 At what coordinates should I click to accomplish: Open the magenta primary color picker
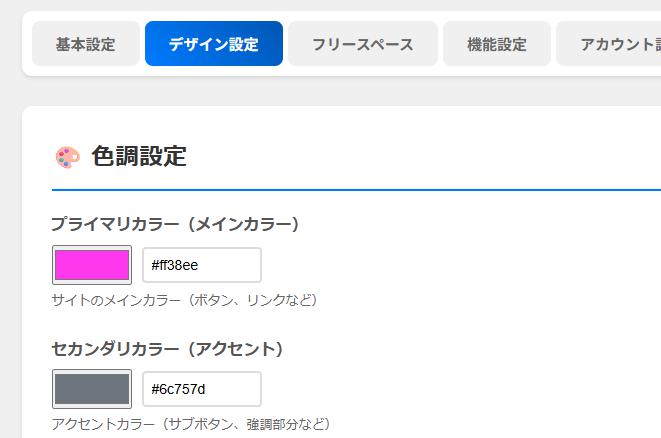pyautogui.click(x=92, y=265)
